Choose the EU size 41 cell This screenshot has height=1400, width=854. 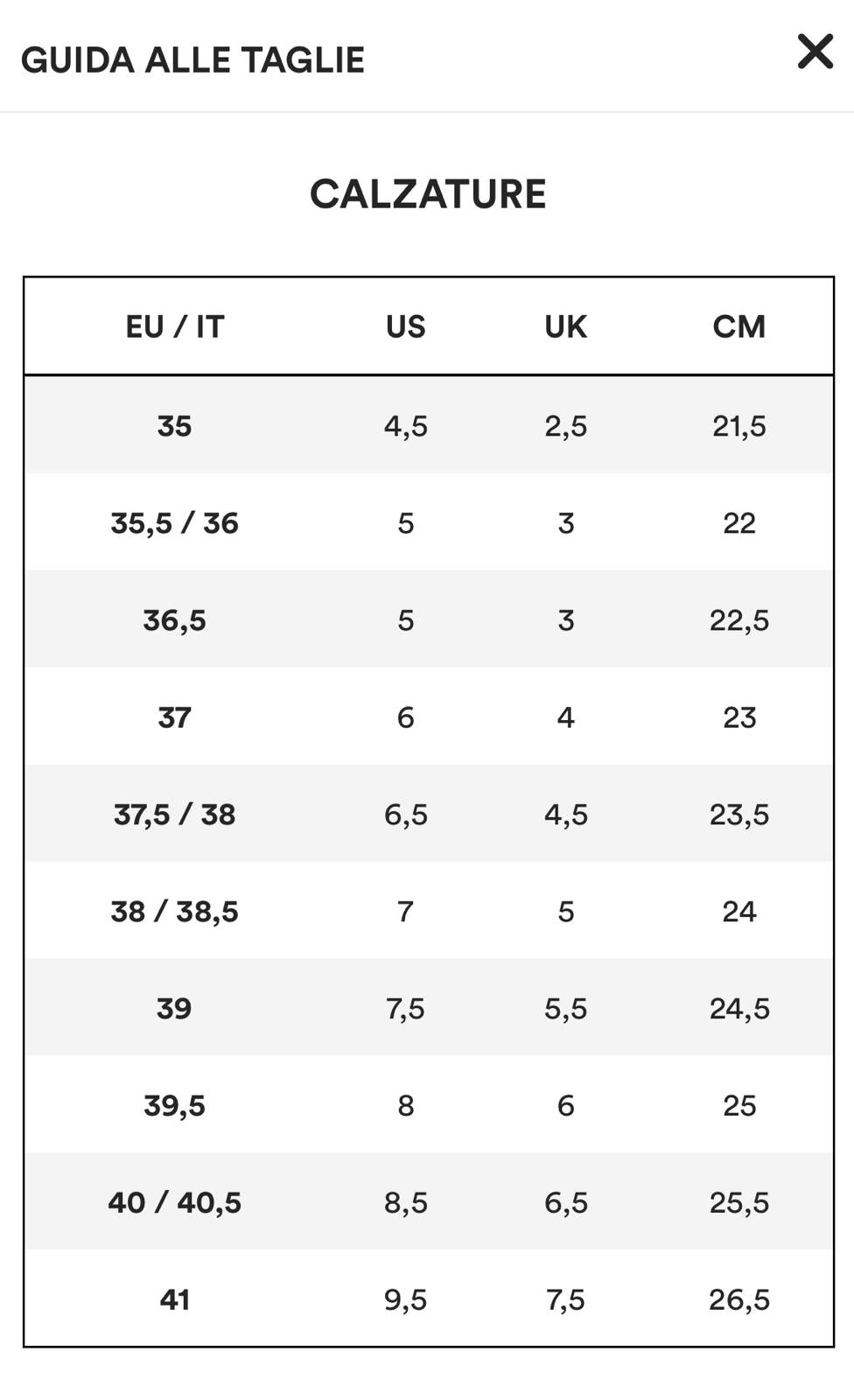(x=174, y=1300)
